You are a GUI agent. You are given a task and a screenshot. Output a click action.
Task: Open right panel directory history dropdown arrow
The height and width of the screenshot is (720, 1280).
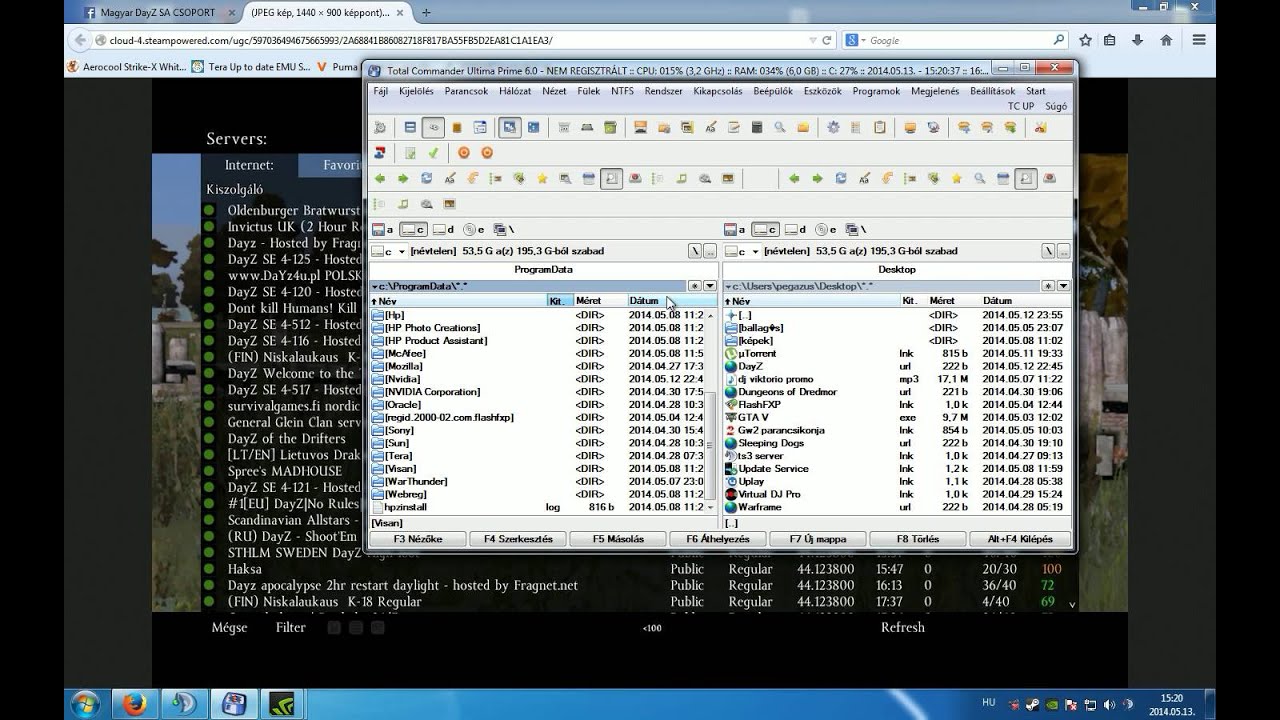click(x=1063, y=286)
